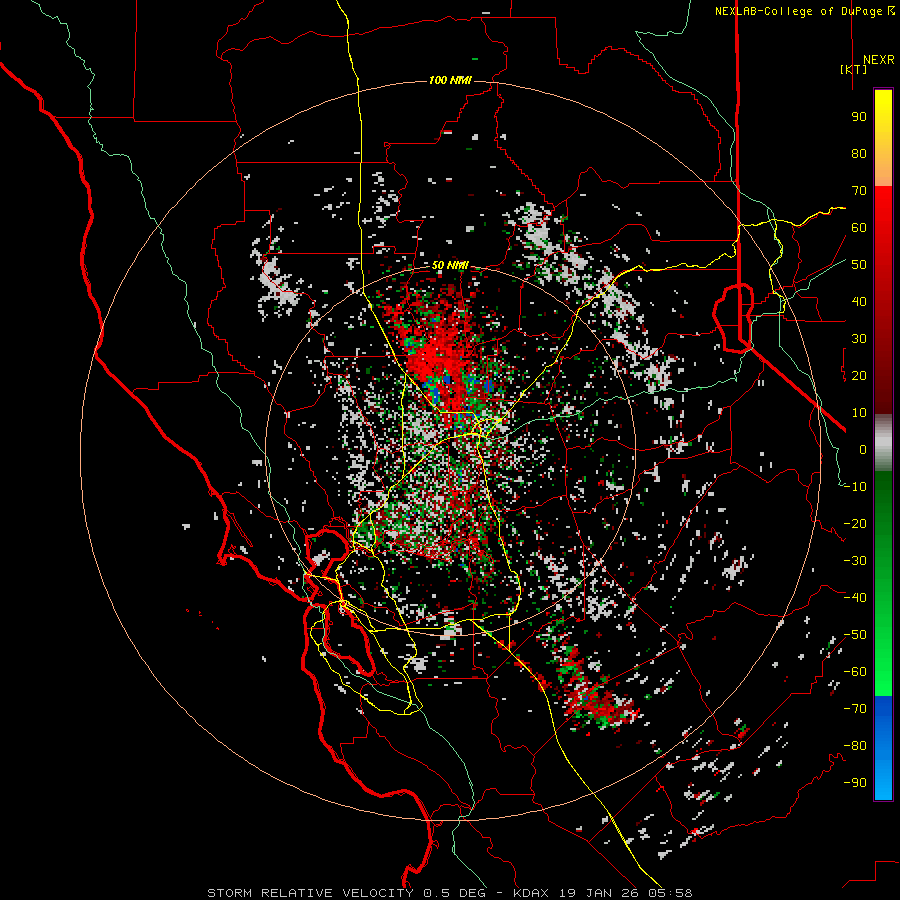
Task: Click the storm relative velocity caption text
Action: [x=450, y=893]
